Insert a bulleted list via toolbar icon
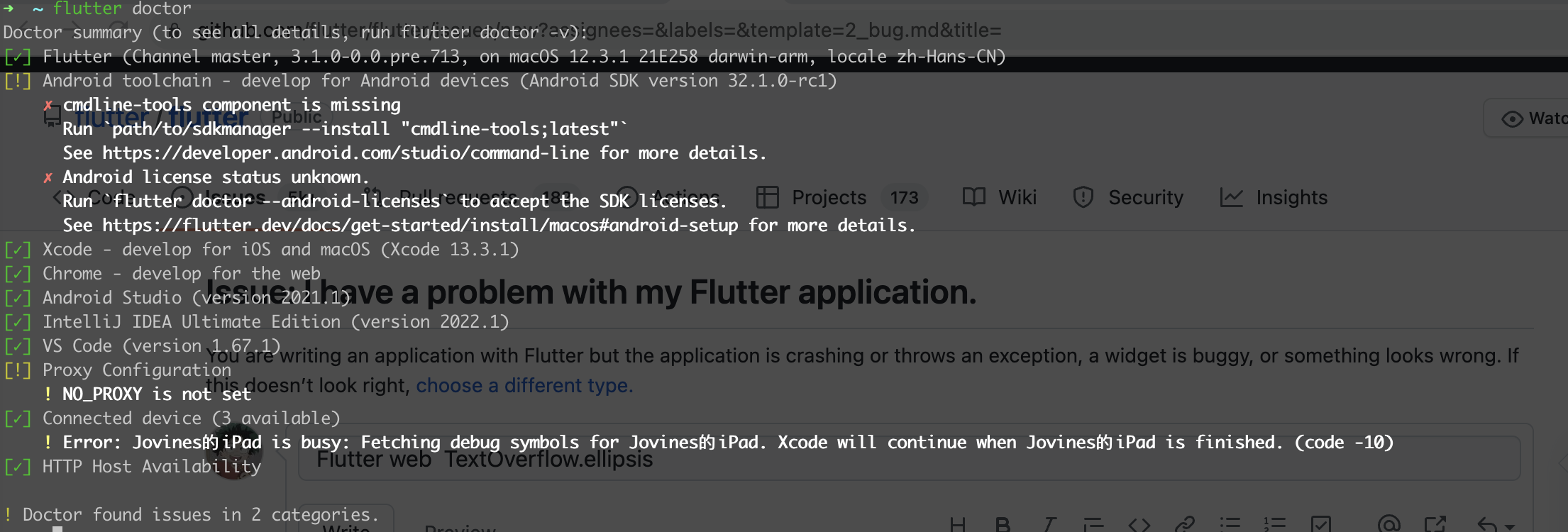 click(x=1230, y=525)
